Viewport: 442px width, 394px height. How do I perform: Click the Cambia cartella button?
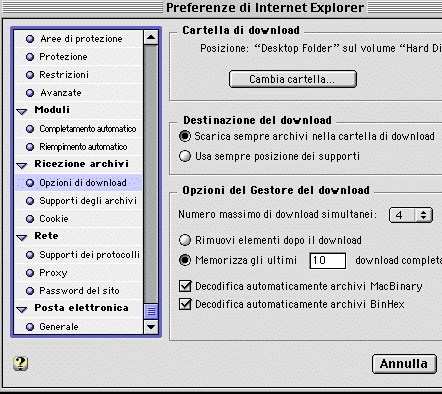pyautogui.click(x=293, y=79)
